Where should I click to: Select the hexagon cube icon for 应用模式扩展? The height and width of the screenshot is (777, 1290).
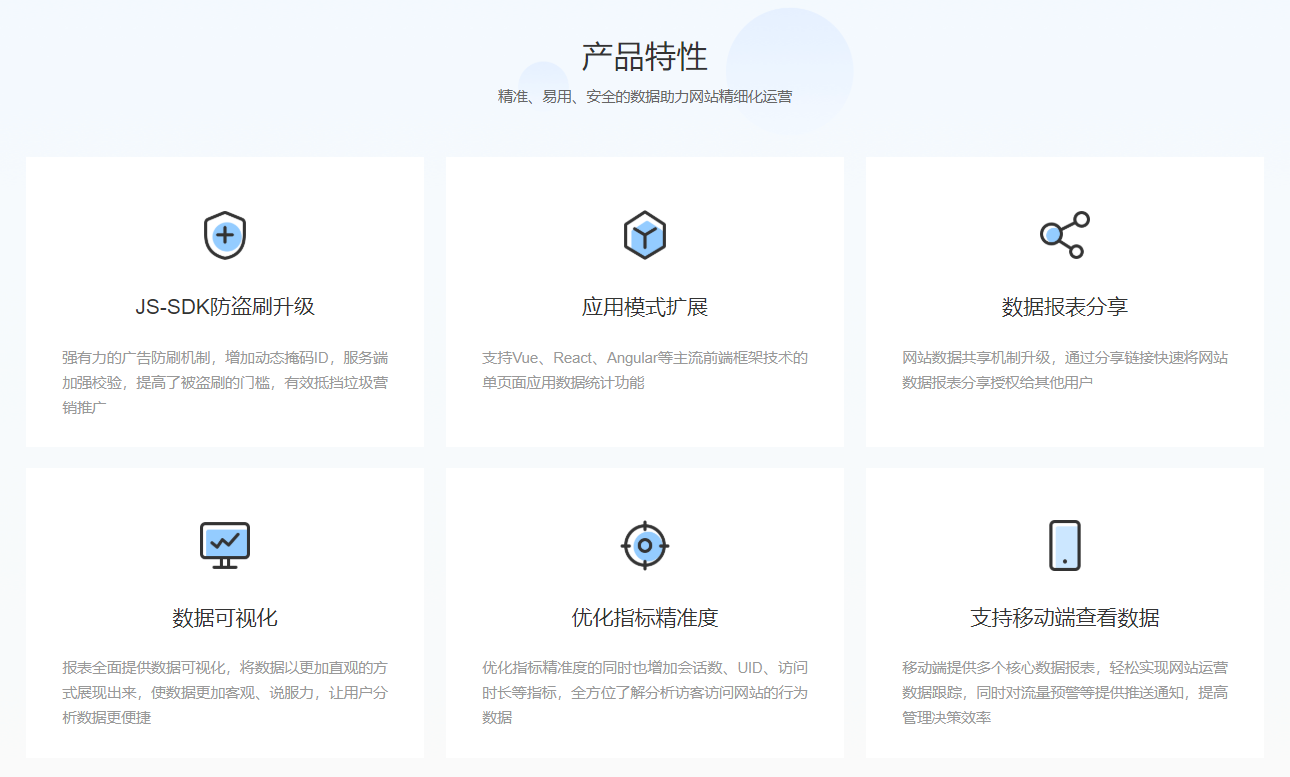[645, 233]
